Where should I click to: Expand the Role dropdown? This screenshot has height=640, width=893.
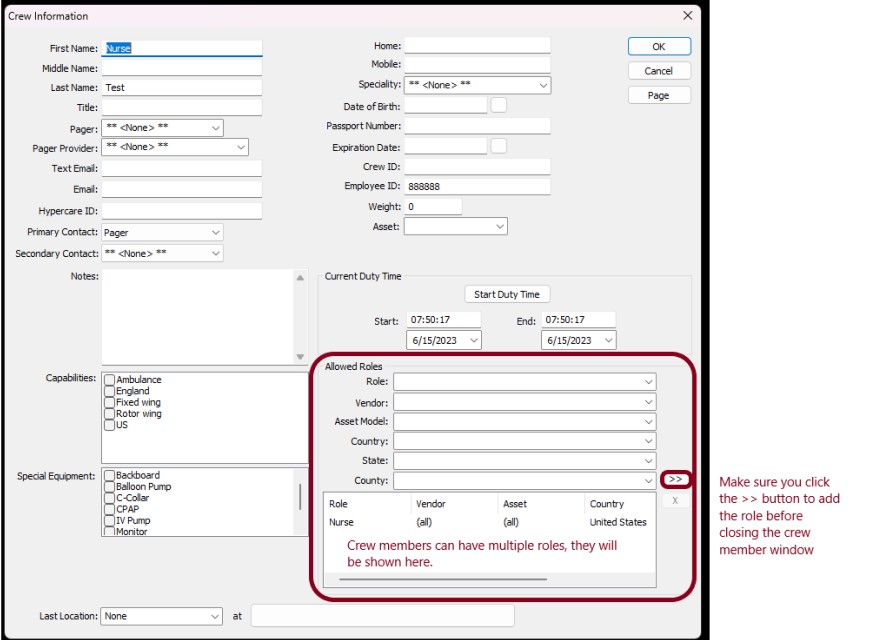(x=525, y=381)
